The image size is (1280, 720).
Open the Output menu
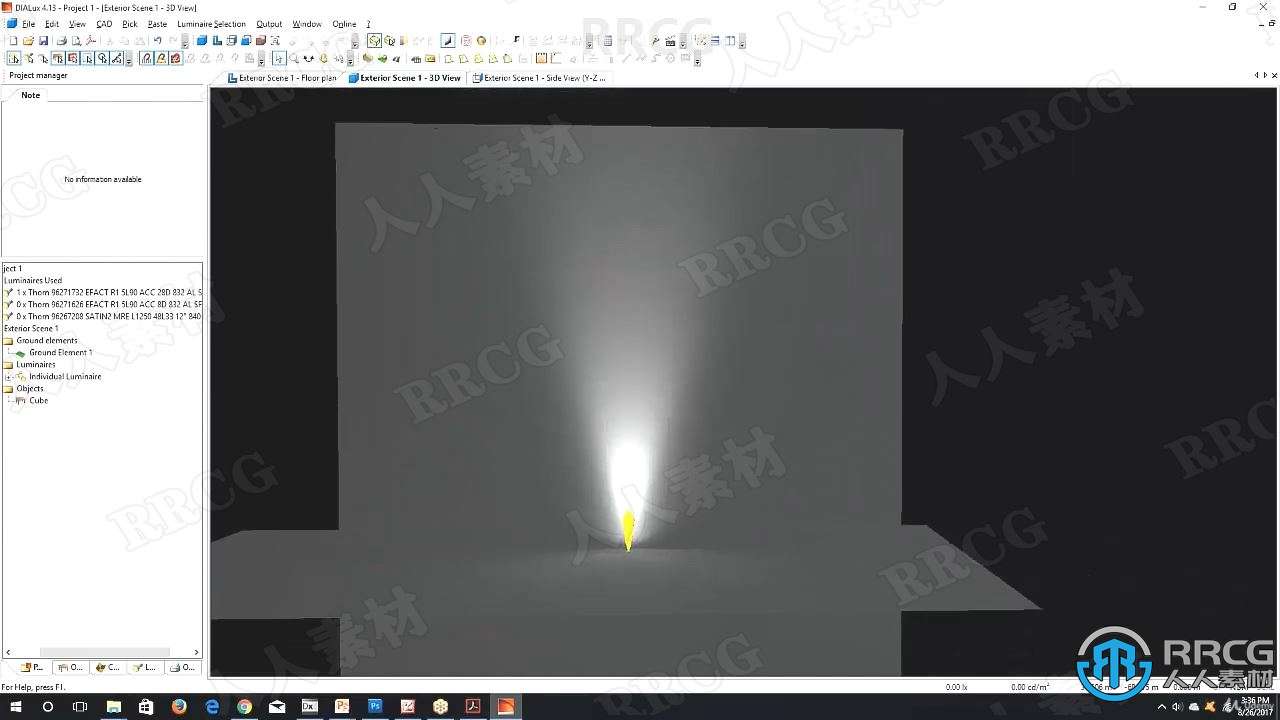click(269, 24)
